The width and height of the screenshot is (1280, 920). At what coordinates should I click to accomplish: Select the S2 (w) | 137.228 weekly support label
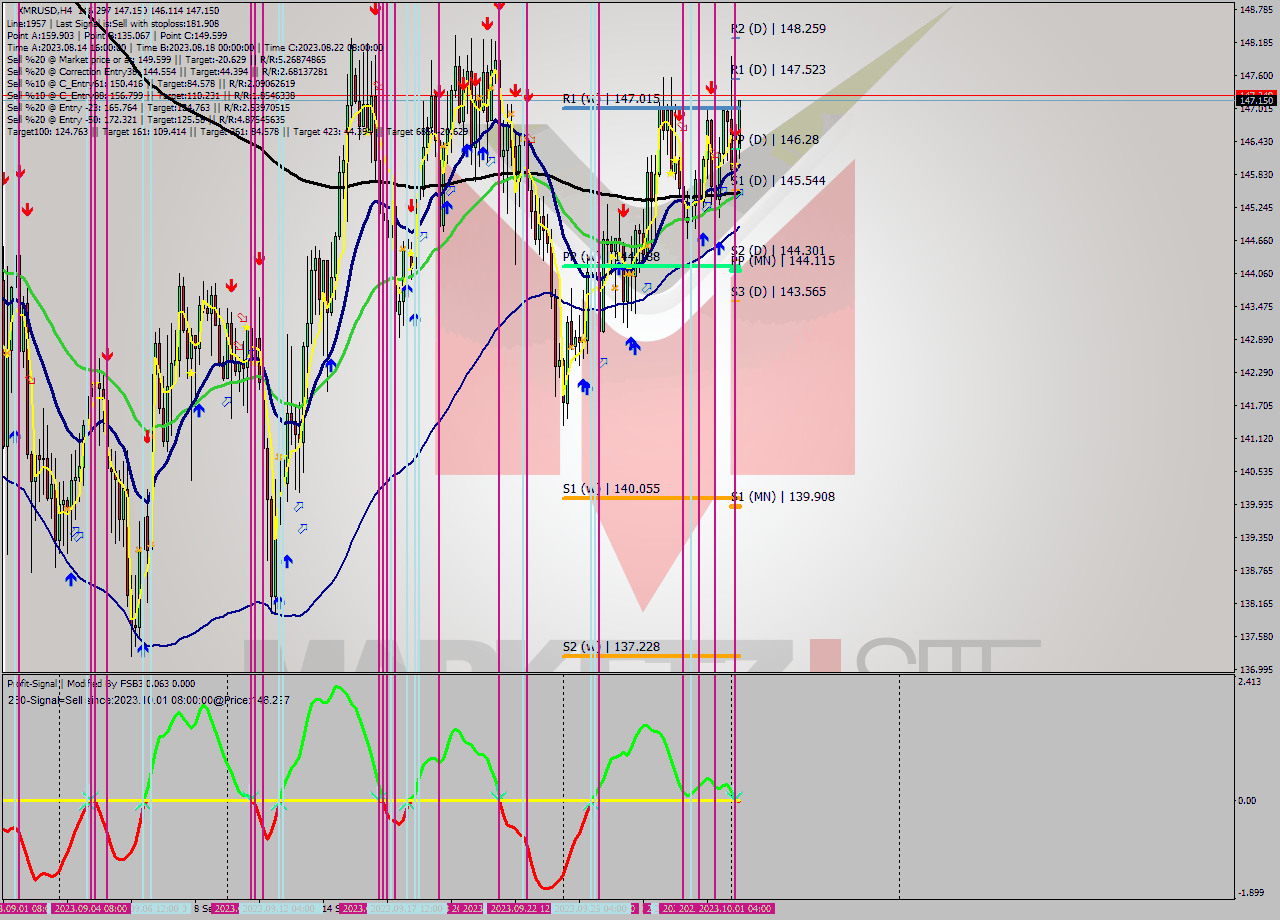(611, 647)
